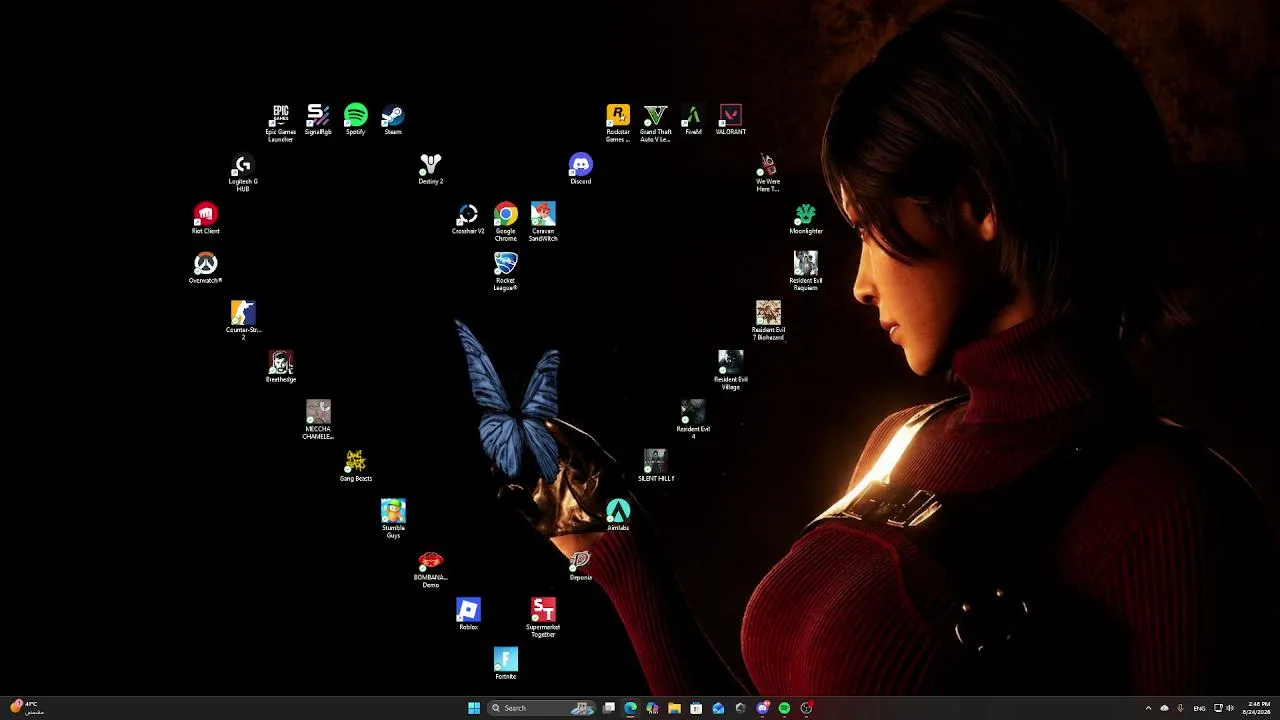This screenshot has width=1280, height=720.
Task: Open the Windows Start menu
Action: (x=474, y=708)
